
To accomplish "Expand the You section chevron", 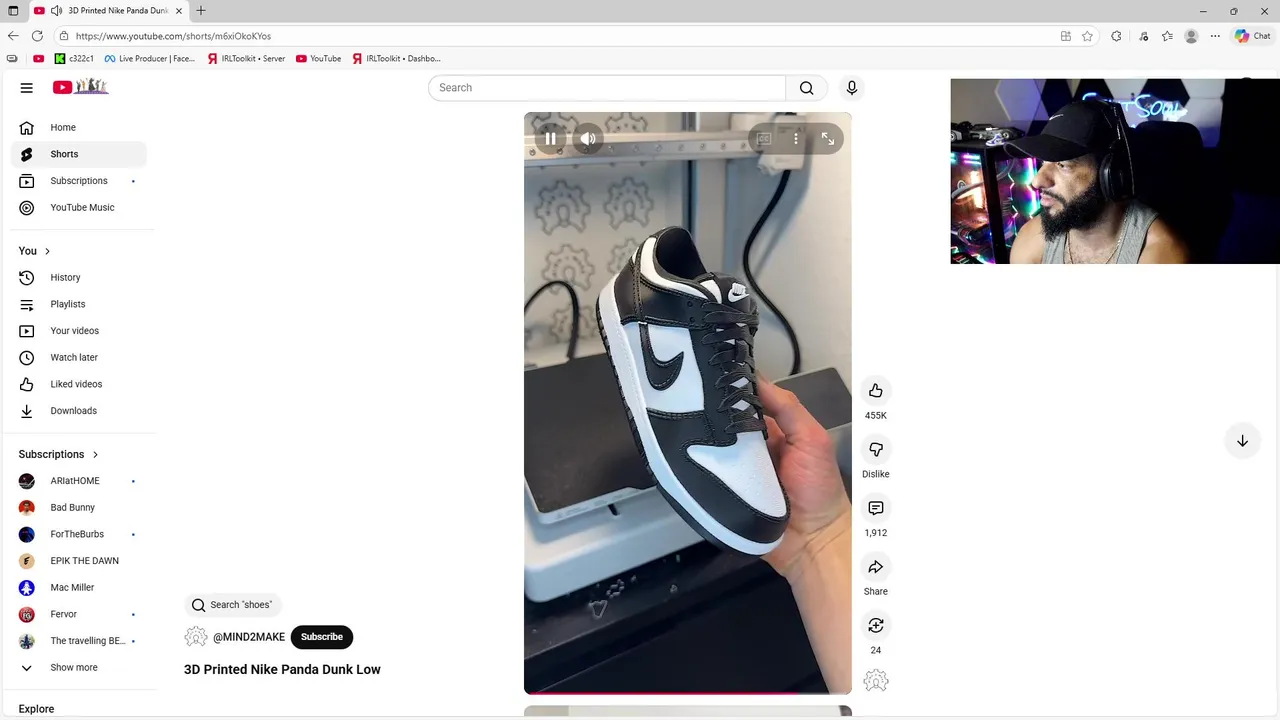I will pyautogui.click(x=47, y=251).
